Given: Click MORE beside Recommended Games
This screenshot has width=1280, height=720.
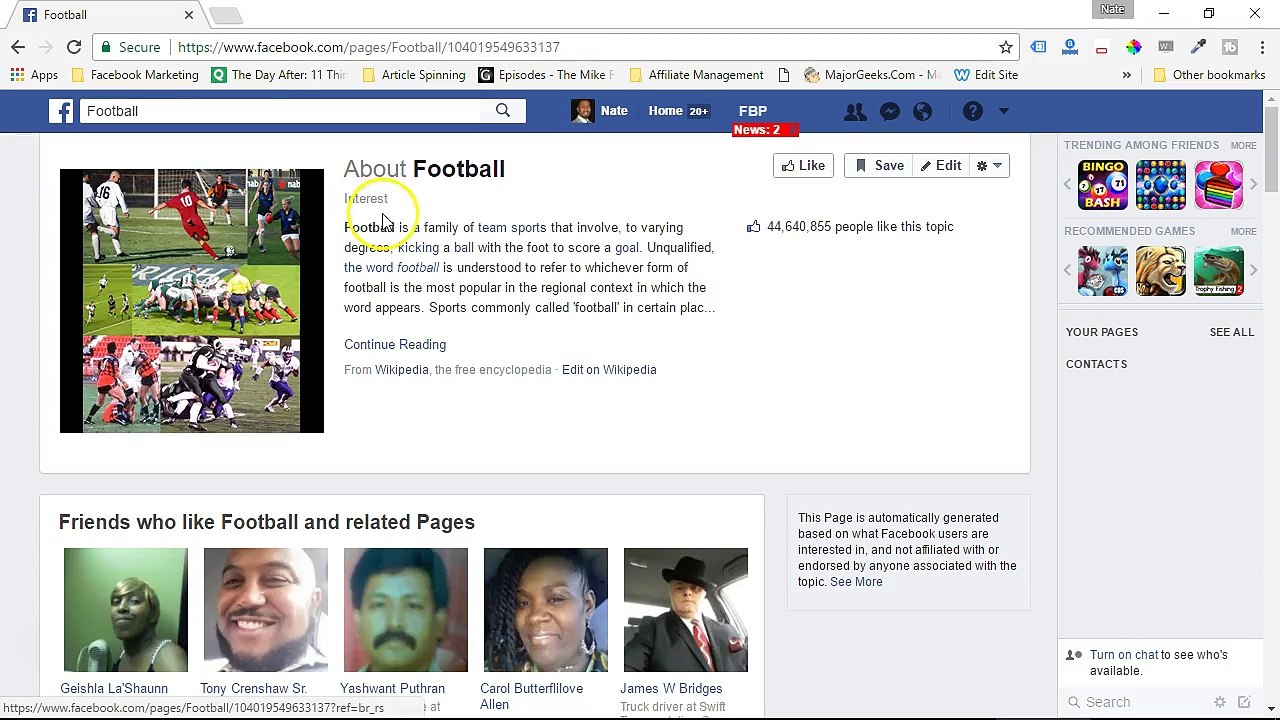Looking at the screenshot, I should [x=1243, y=232].
